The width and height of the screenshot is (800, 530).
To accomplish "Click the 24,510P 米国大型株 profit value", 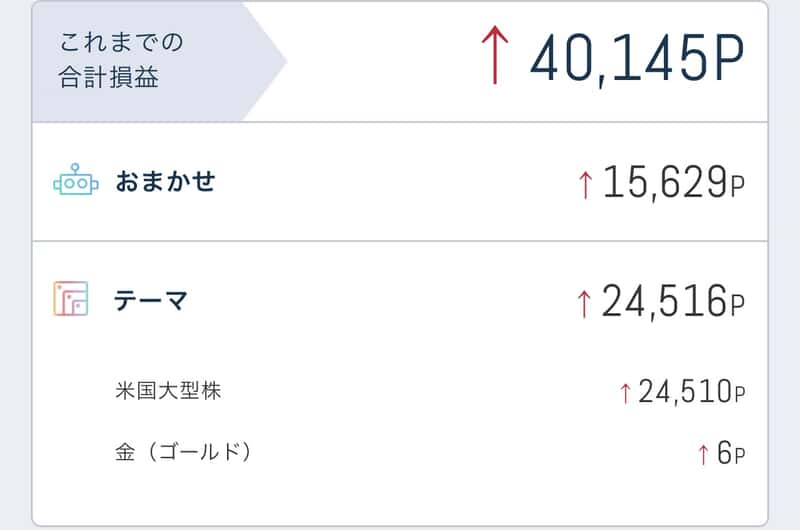I will tap(692, 392).
